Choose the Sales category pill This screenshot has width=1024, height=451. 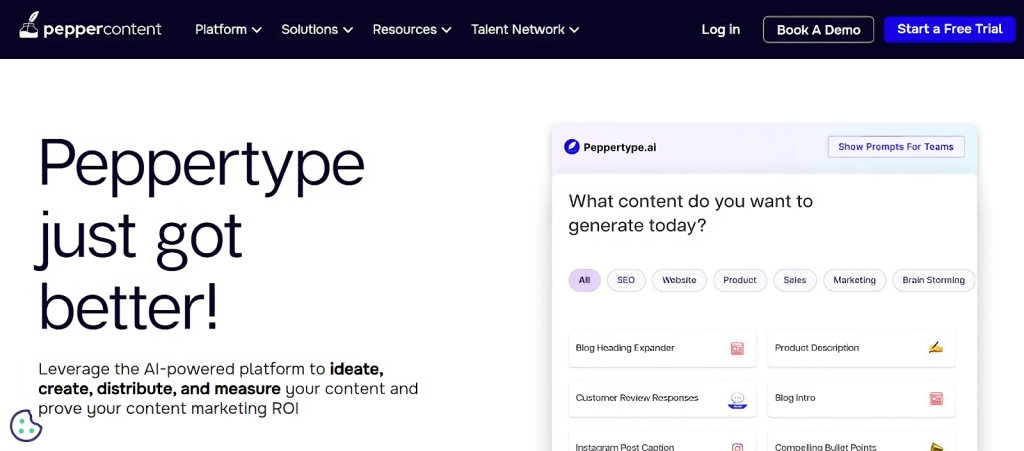[x=795, y=280]
